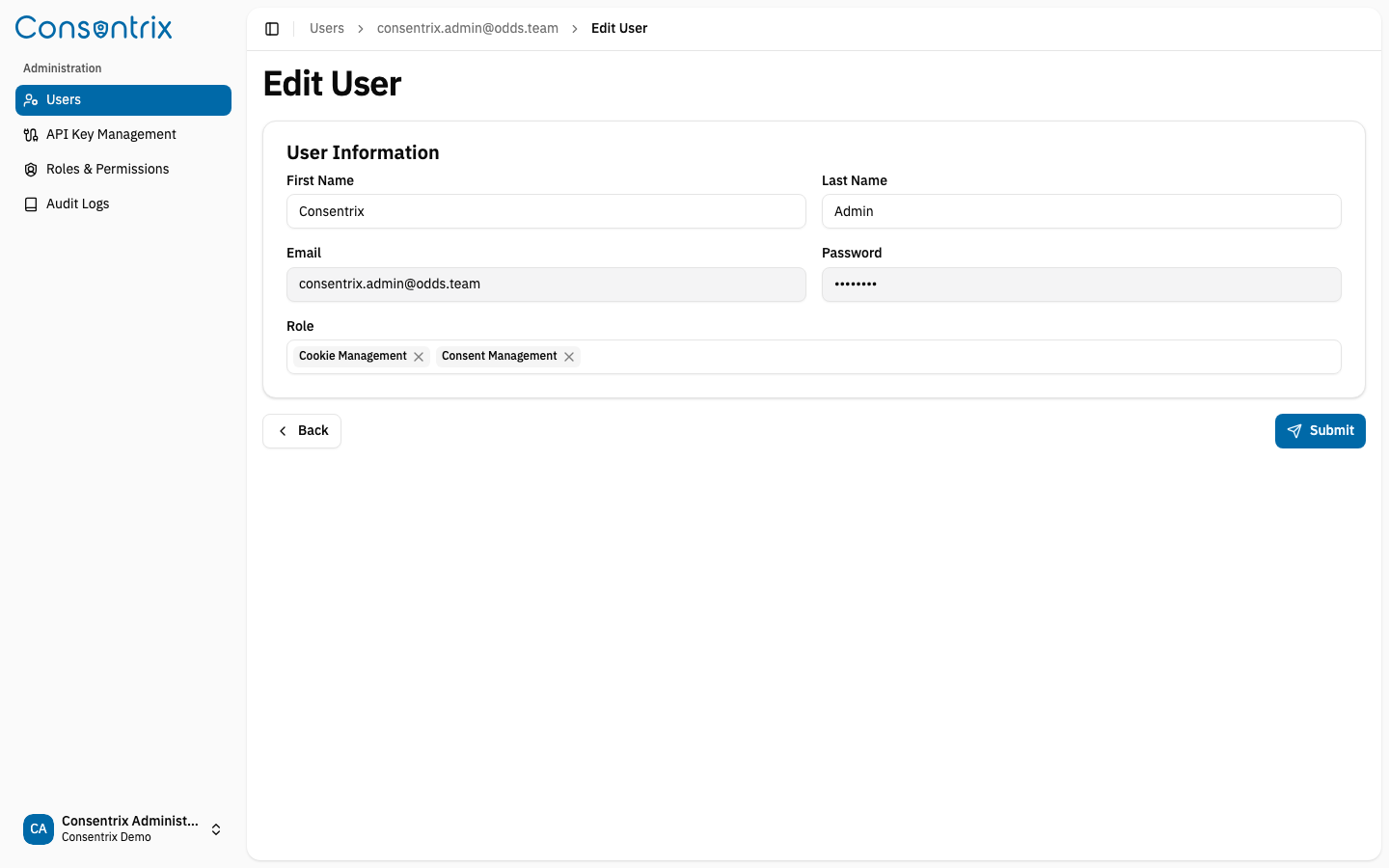Viewport: 1389px width, 868px height.
Task: Click the Back button
Action: tap(302, 431)
